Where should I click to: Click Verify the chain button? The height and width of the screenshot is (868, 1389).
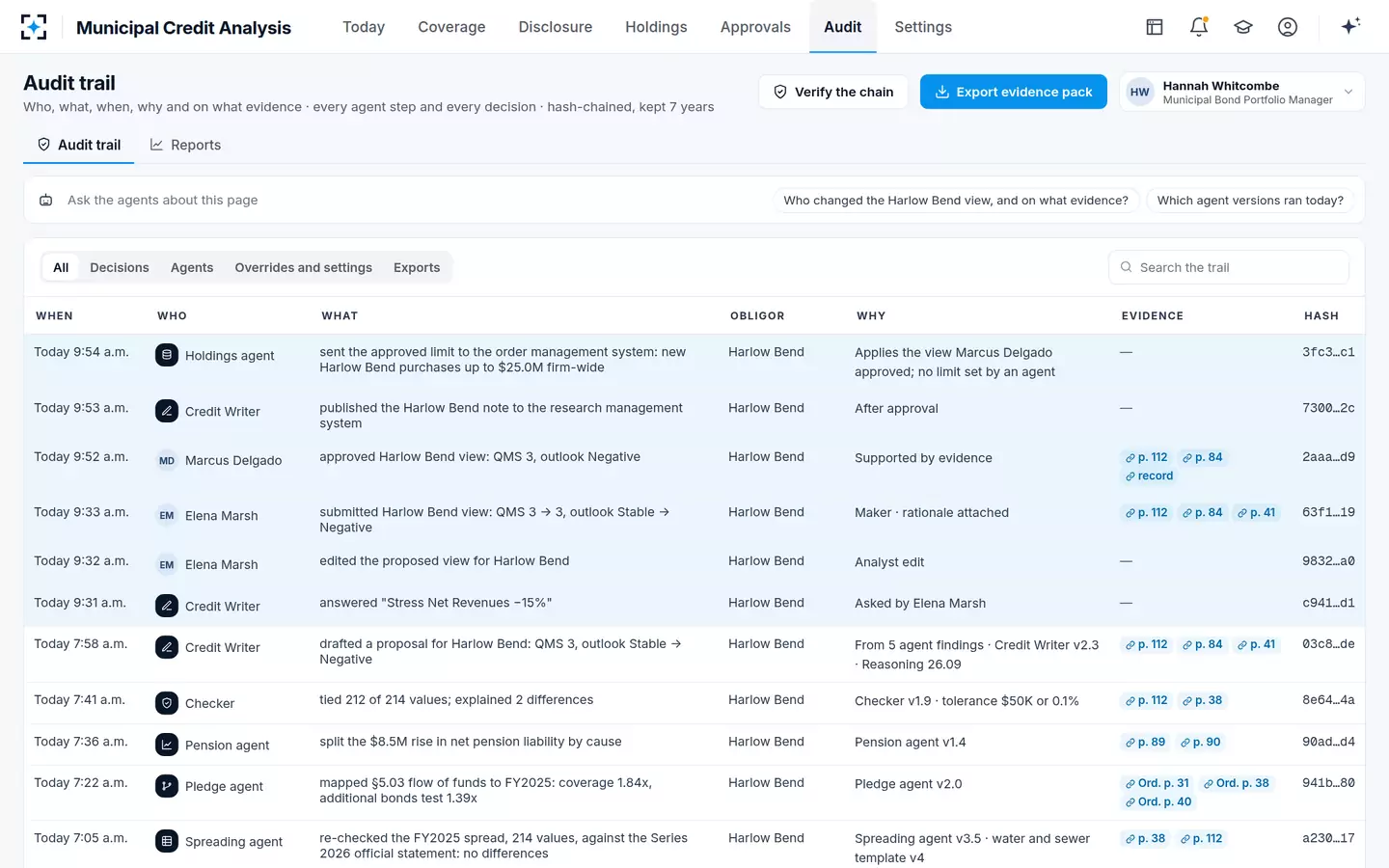pyautogui.click(x=833, y=92)
